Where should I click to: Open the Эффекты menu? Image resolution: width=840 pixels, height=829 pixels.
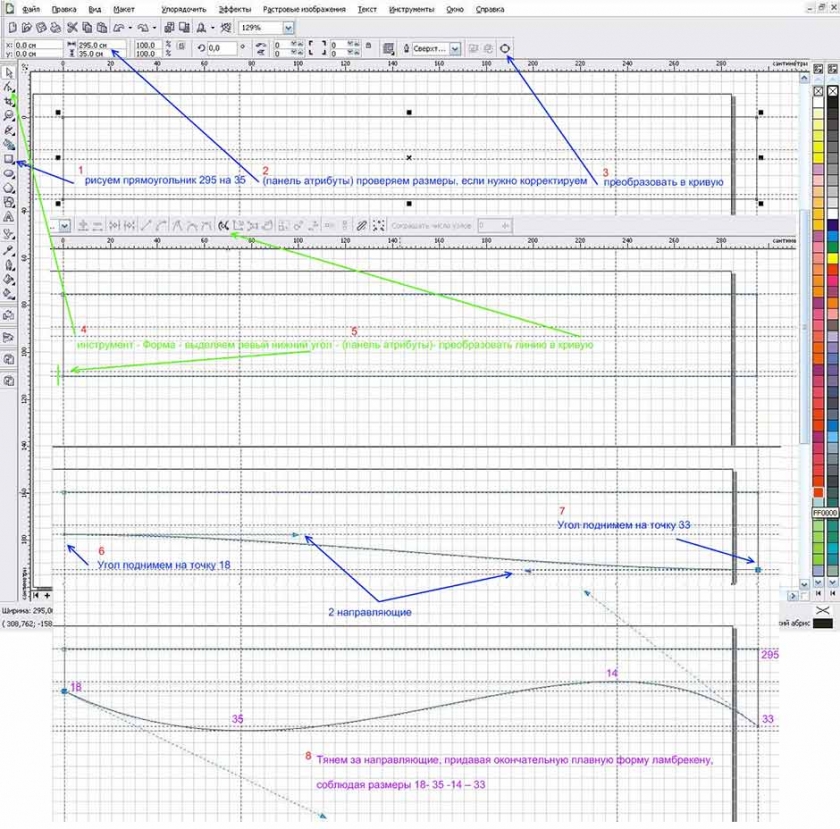[x=235, y=8]
